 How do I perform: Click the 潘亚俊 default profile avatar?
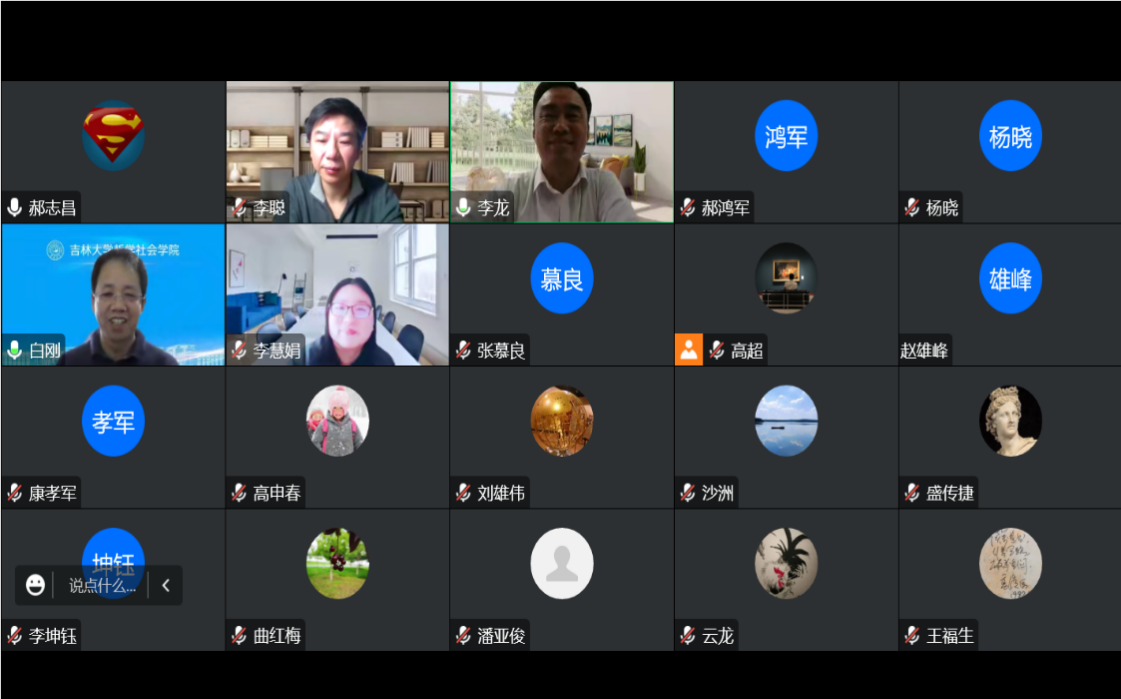coord(562,563)
